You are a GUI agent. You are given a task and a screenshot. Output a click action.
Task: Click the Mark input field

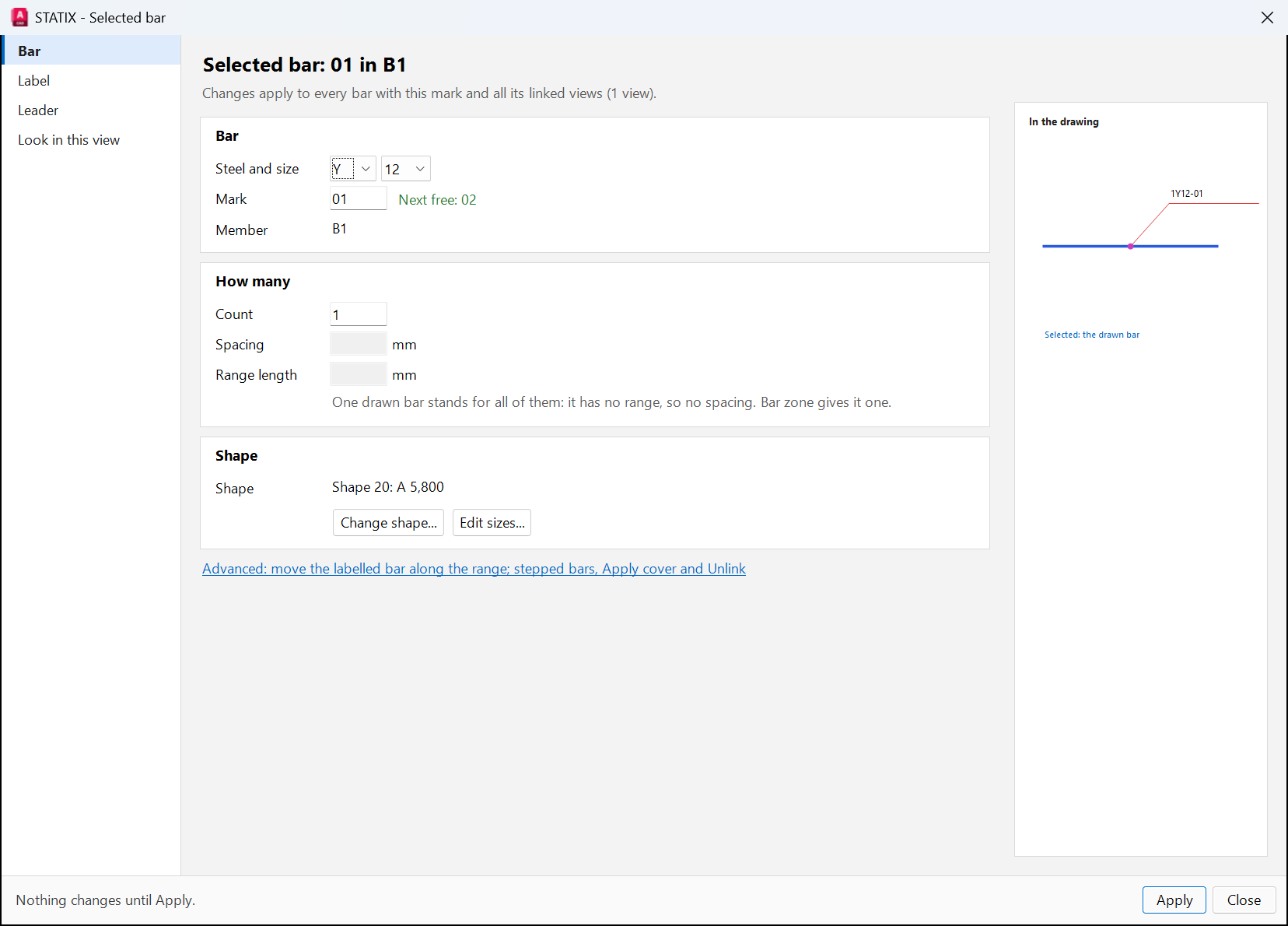tap(359, 198)
